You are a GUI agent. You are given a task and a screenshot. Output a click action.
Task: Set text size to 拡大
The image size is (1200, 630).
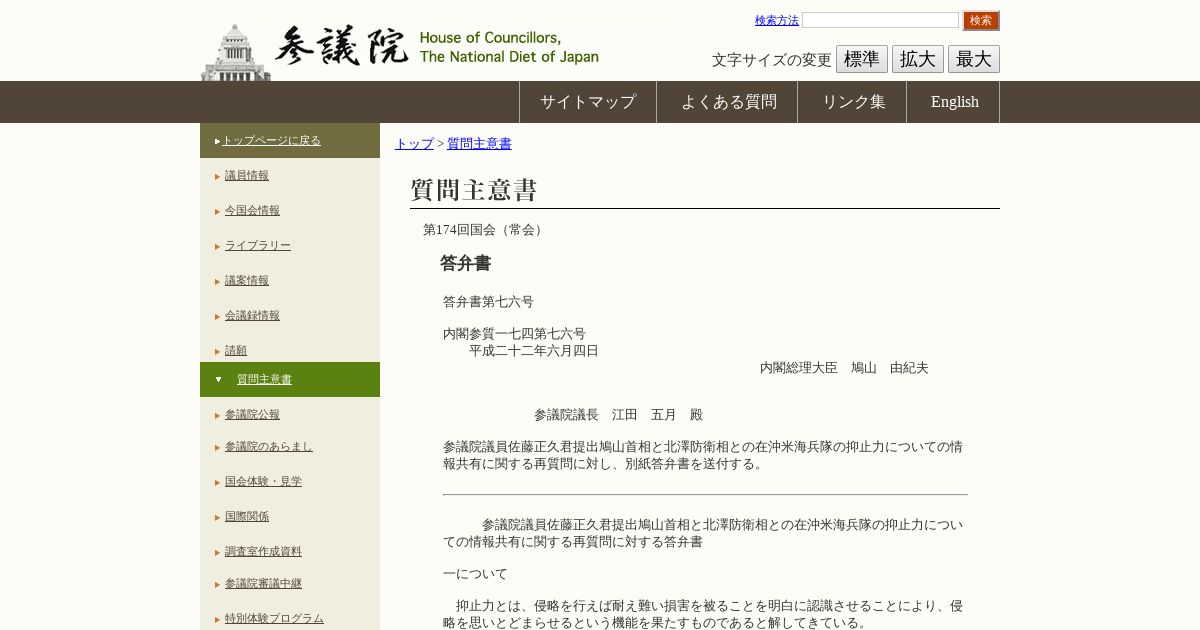(918, 59)
